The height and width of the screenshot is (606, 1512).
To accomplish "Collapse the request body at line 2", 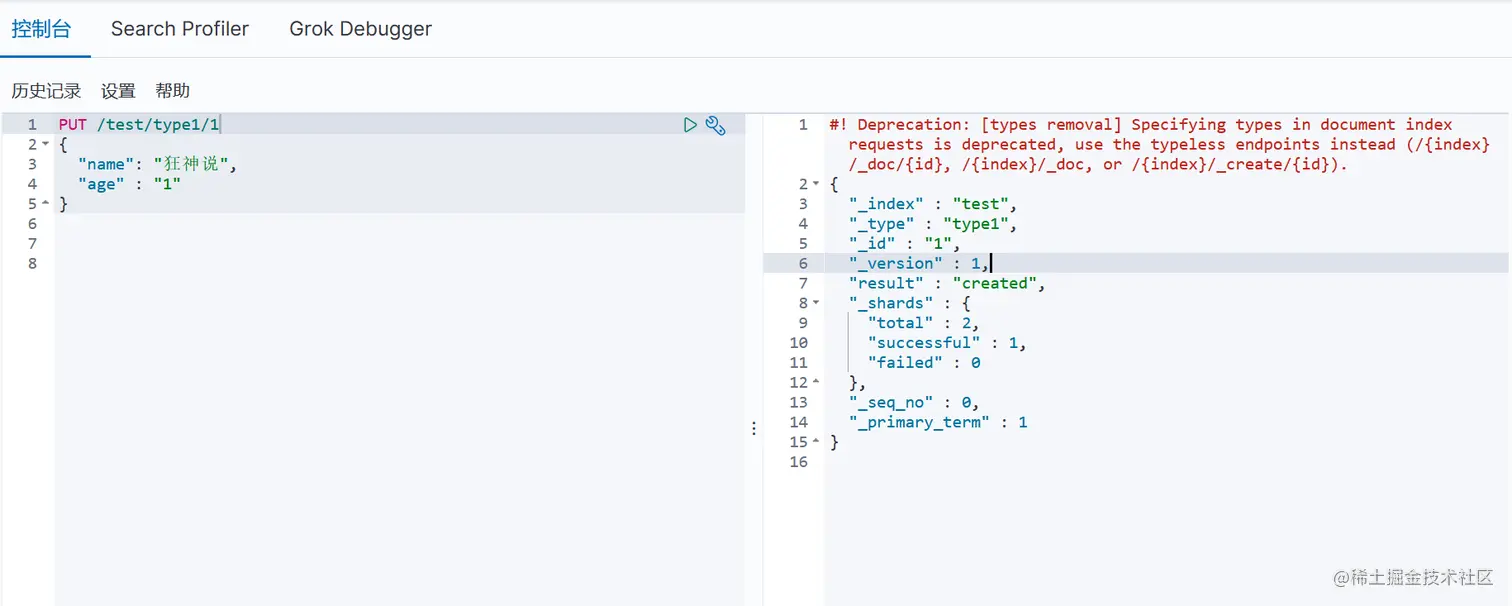I will 46,145.
